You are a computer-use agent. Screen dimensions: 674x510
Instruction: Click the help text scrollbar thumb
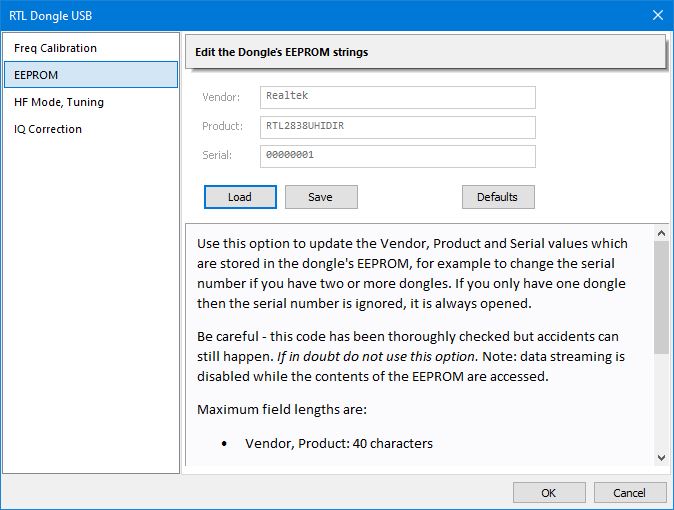click(x=661, y=295)
